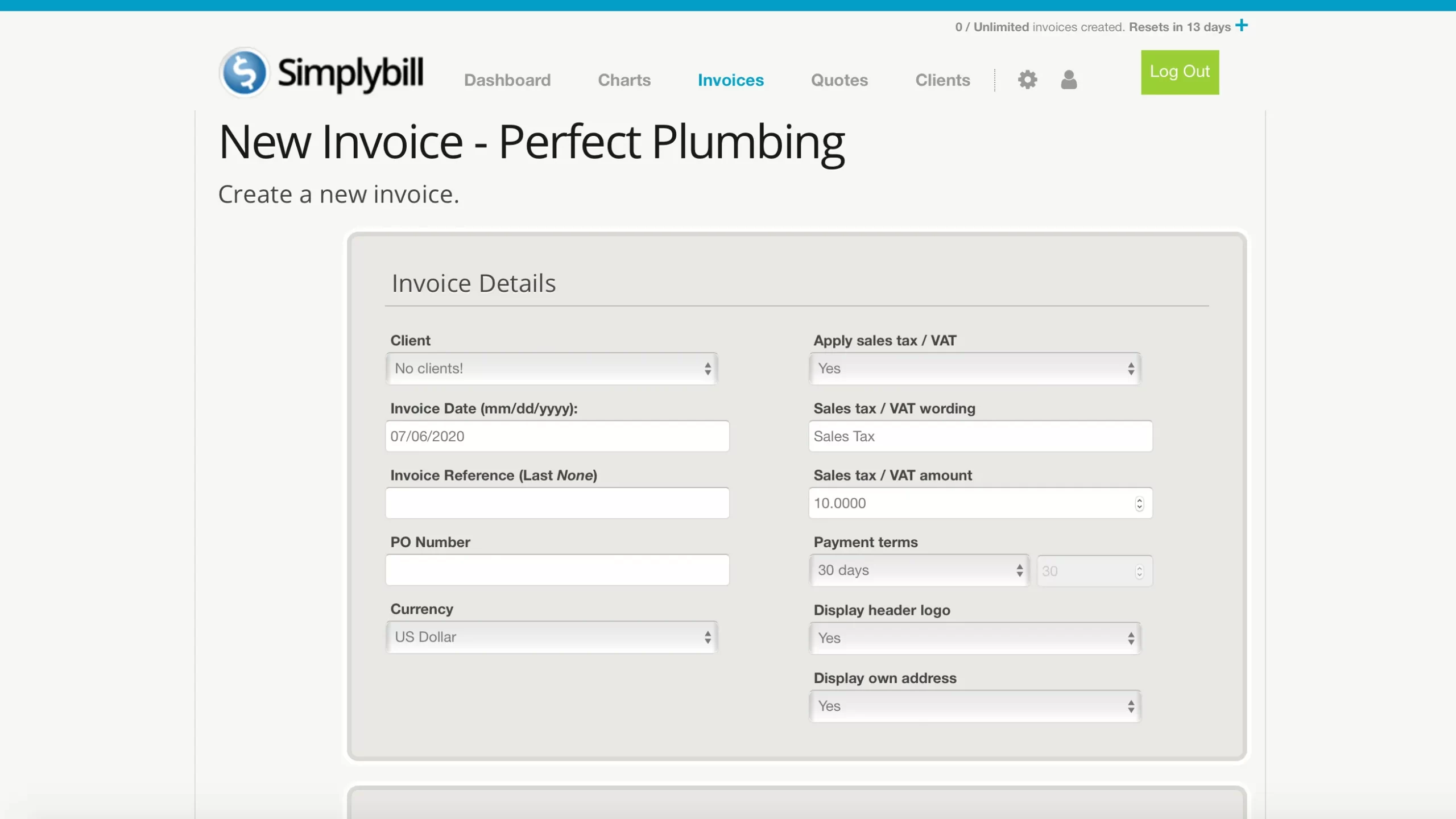Image resolution: width=1456 pixels, height=819 pixels.
Task: Open settings via the gear icon
Action: [1027, 80]
